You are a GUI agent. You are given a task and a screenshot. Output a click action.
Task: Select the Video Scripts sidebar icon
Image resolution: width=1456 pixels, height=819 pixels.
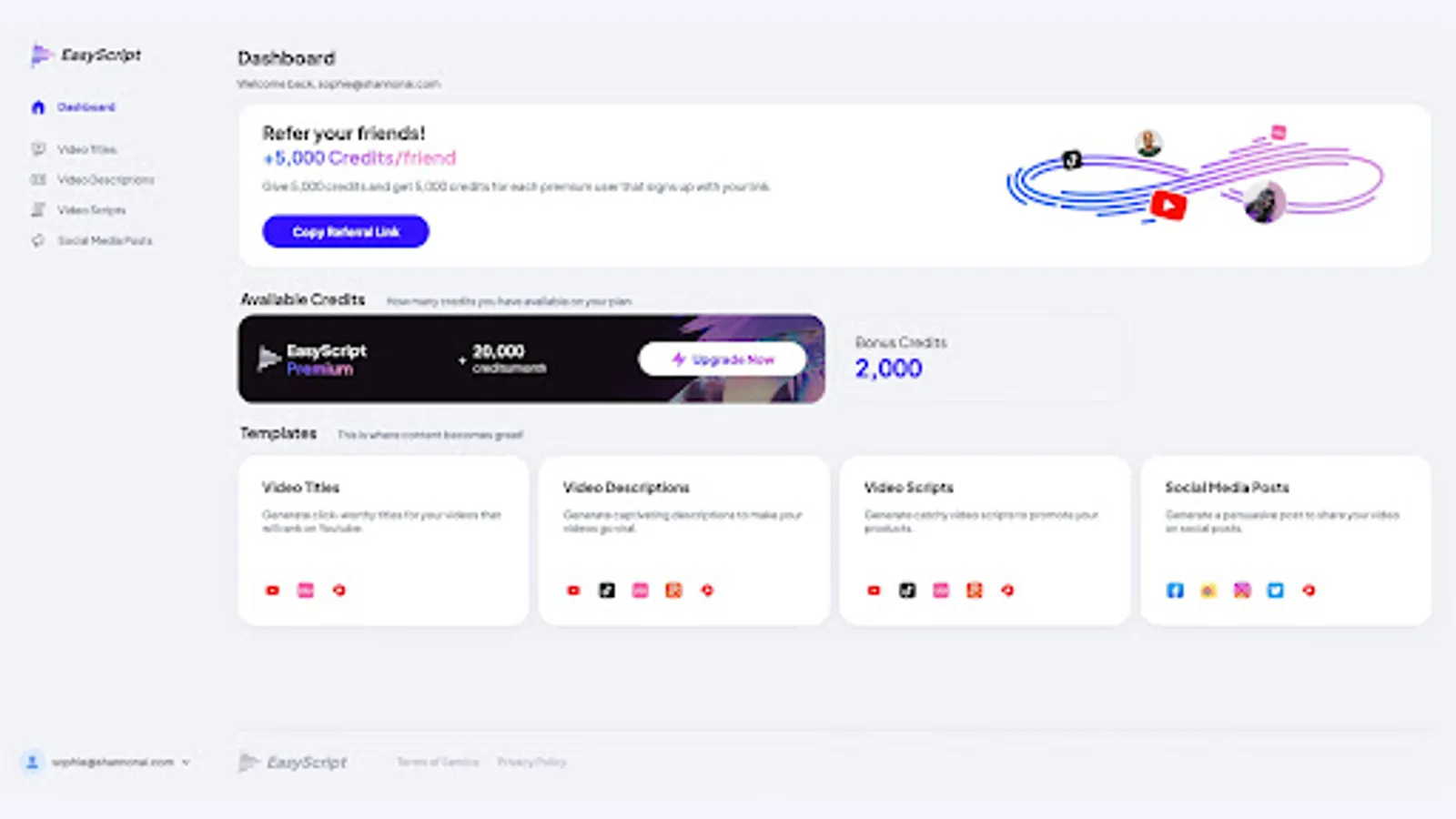(38, 210)
